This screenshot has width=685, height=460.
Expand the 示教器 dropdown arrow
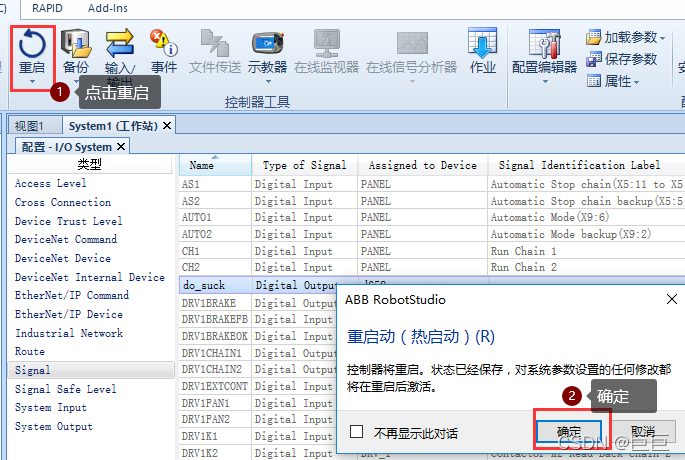pos(268,82)
